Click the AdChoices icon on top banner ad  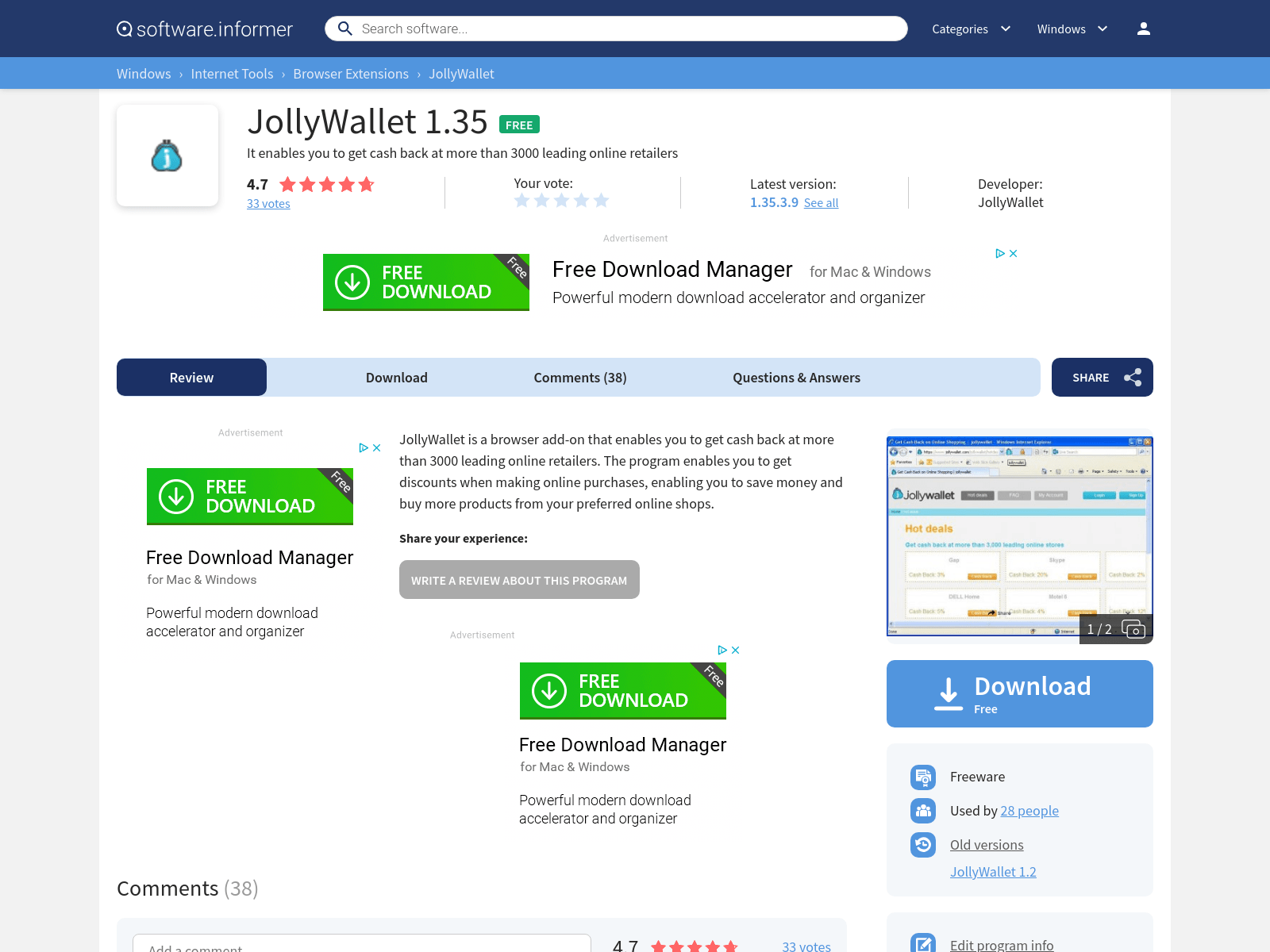[x=1000, y=254]
